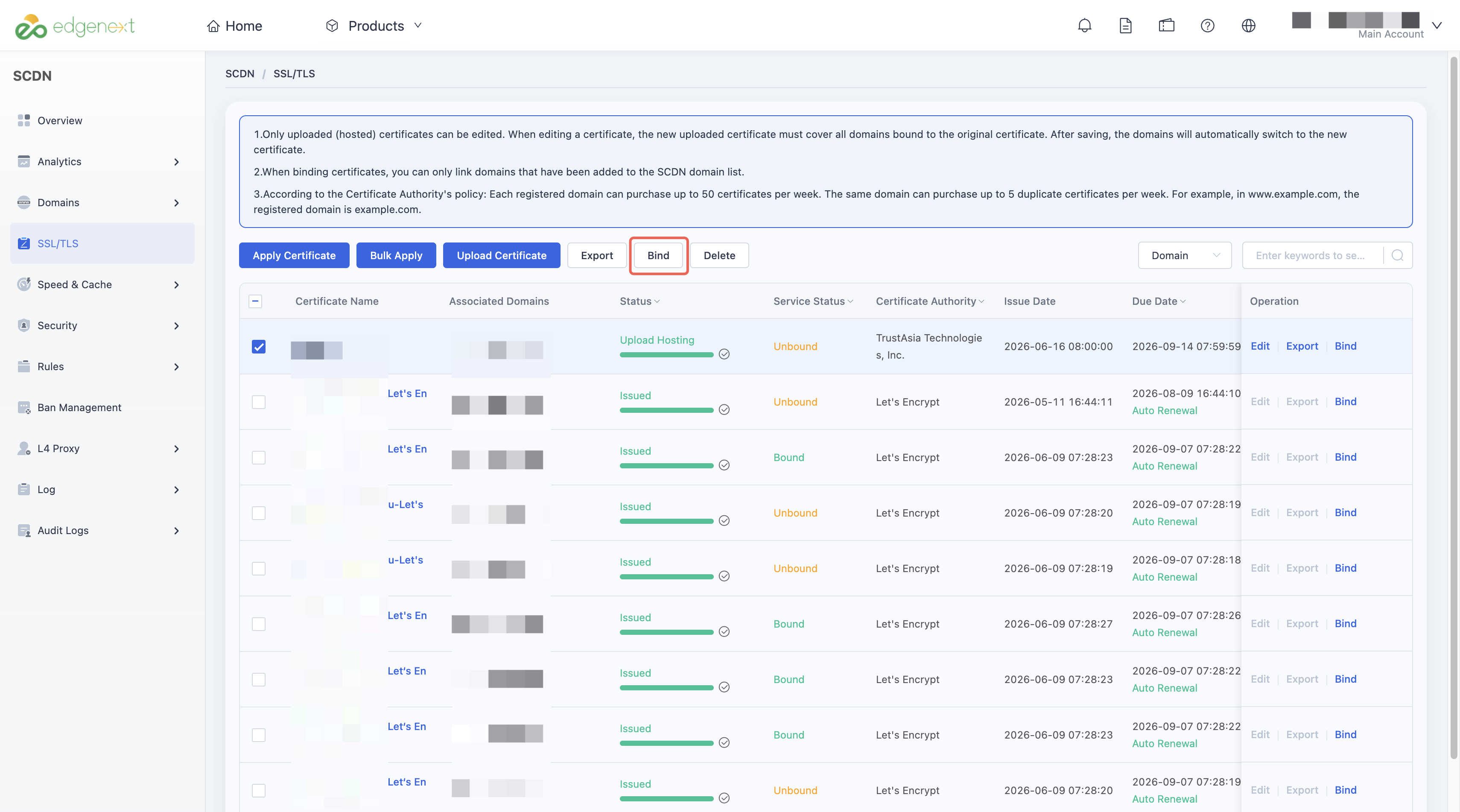Click the Upload Hosting progress bar
The width and height of the screenshot is (1460, 812).
[x=666, y=355]
